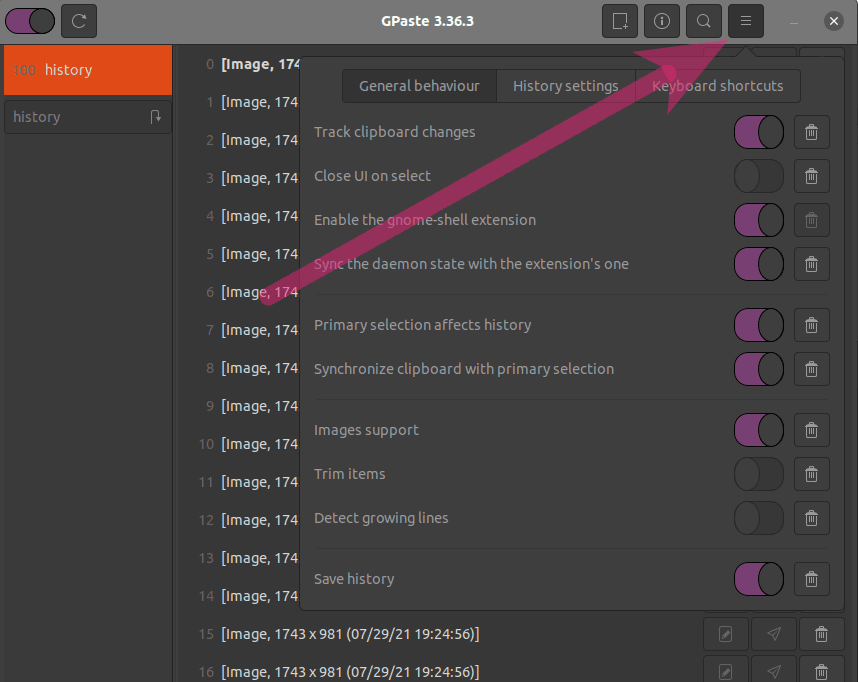Disable Primary selection affects history
The height and width of the screenshot is (682, 858).
tap(758, 325)
